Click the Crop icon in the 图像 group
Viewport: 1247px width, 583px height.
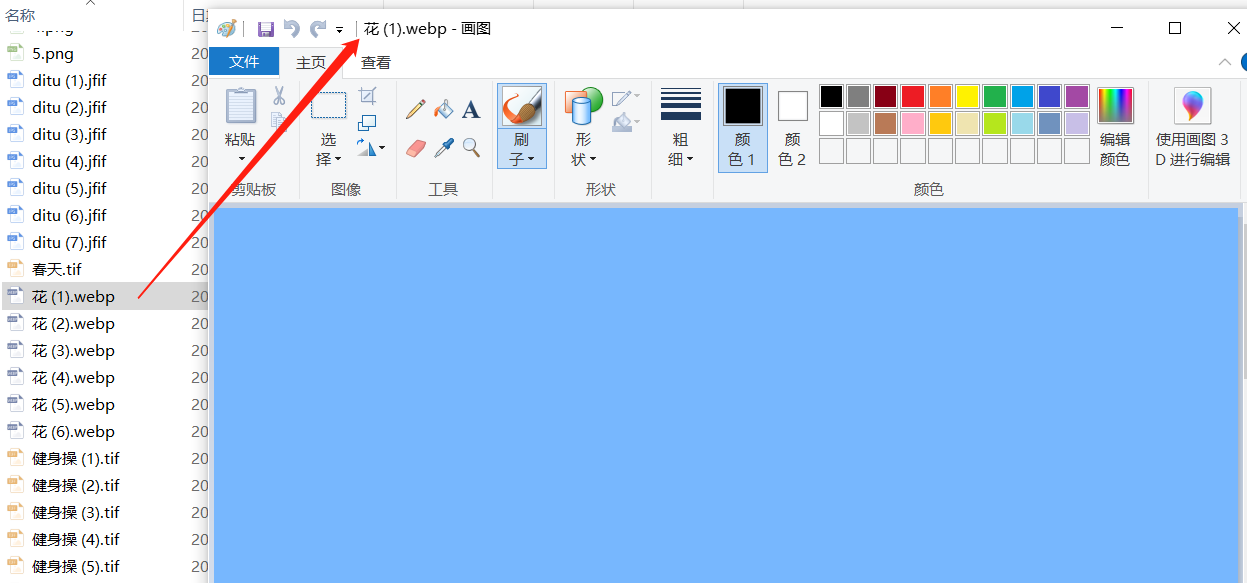pyautogui.click(x=367, y=96)
